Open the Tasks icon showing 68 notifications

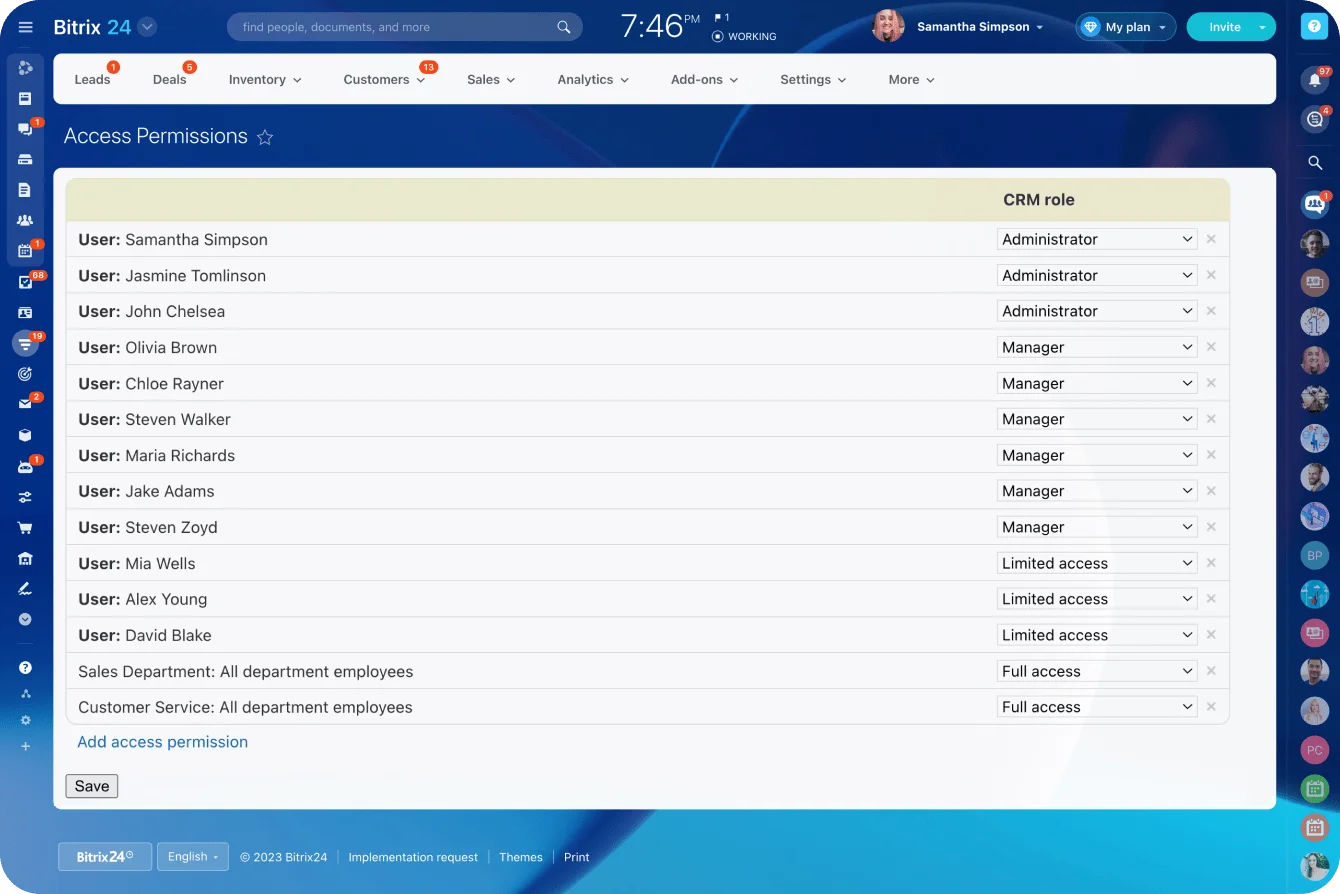pos(26,281)
